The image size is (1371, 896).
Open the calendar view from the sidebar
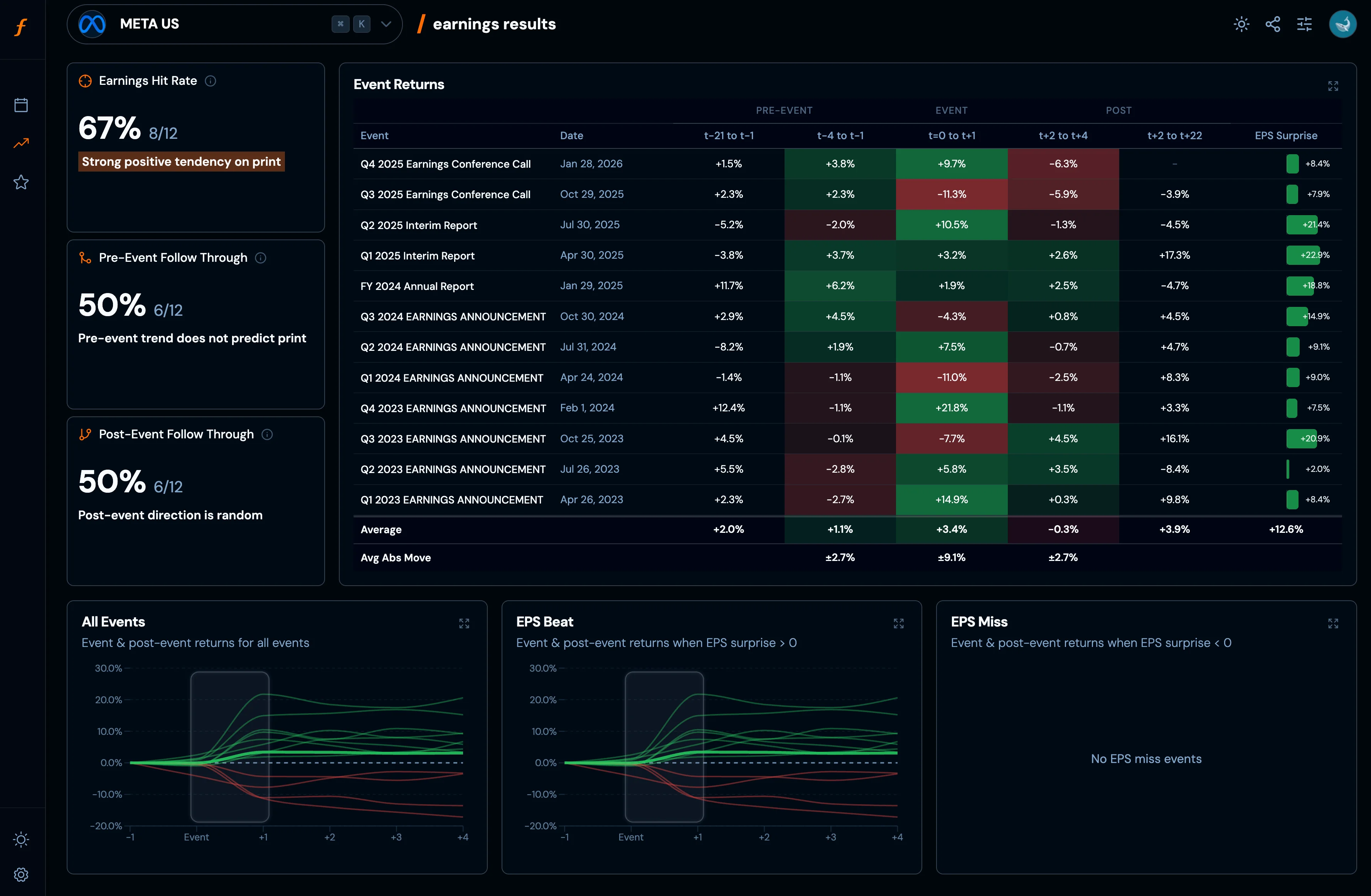point(21,104)
